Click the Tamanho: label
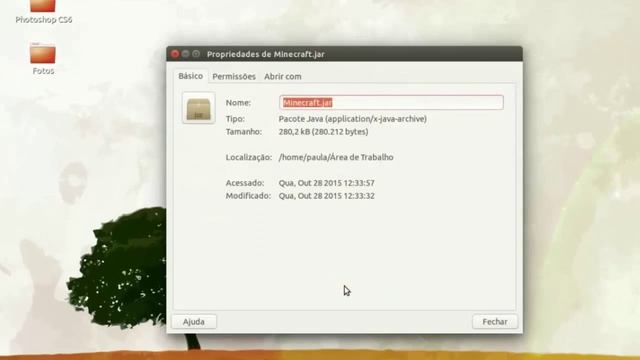The width and height of the screenshot is (640, 360). click(x=244, y=132)
